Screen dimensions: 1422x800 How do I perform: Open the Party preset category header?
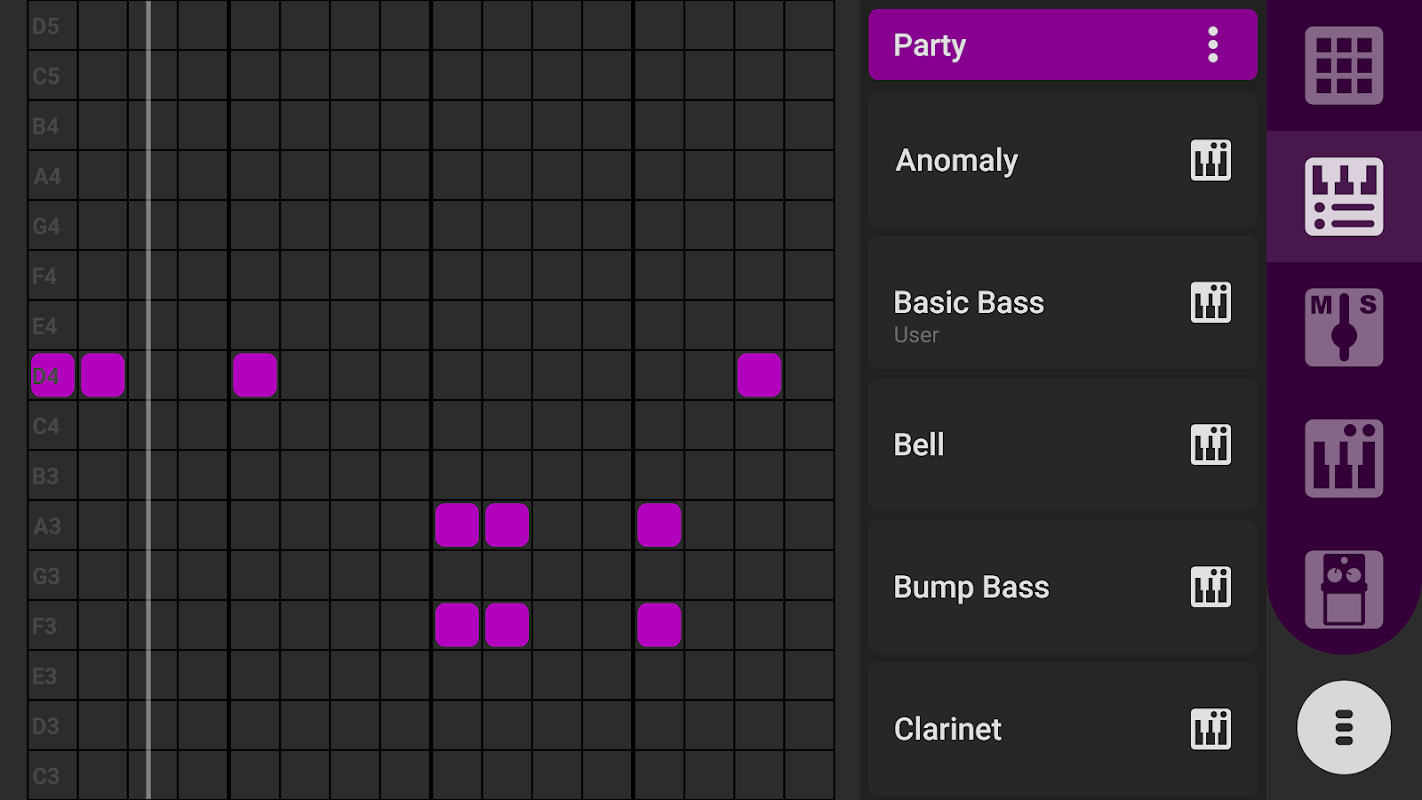(x=1030, y=45)
